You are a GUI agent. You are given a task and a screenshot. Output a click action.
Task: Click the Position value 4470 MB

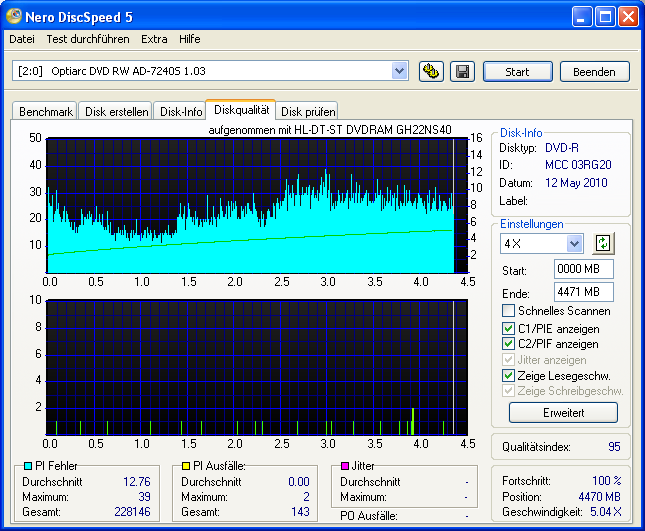click(x=599, y=497)
